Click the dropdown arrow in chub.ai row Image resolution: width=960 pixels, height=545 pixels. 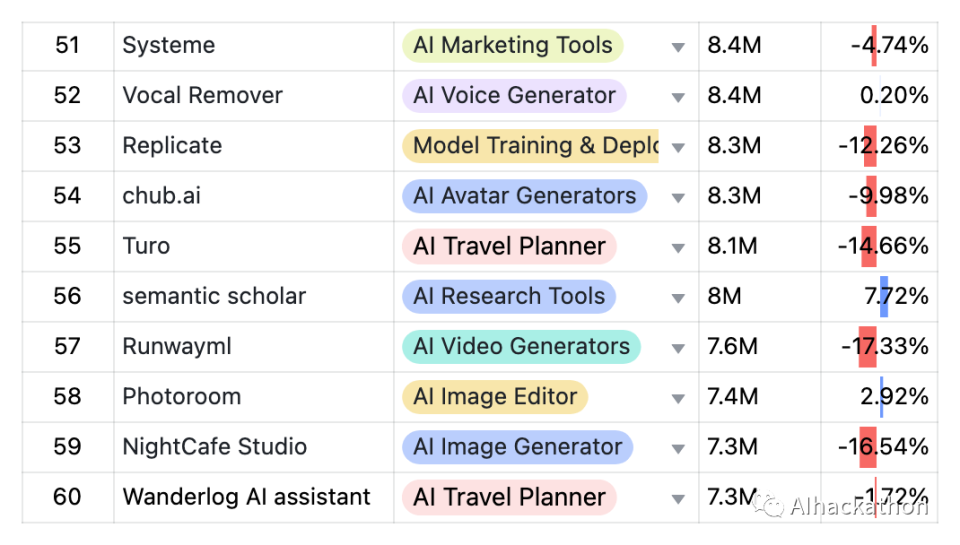click(678, 197)
